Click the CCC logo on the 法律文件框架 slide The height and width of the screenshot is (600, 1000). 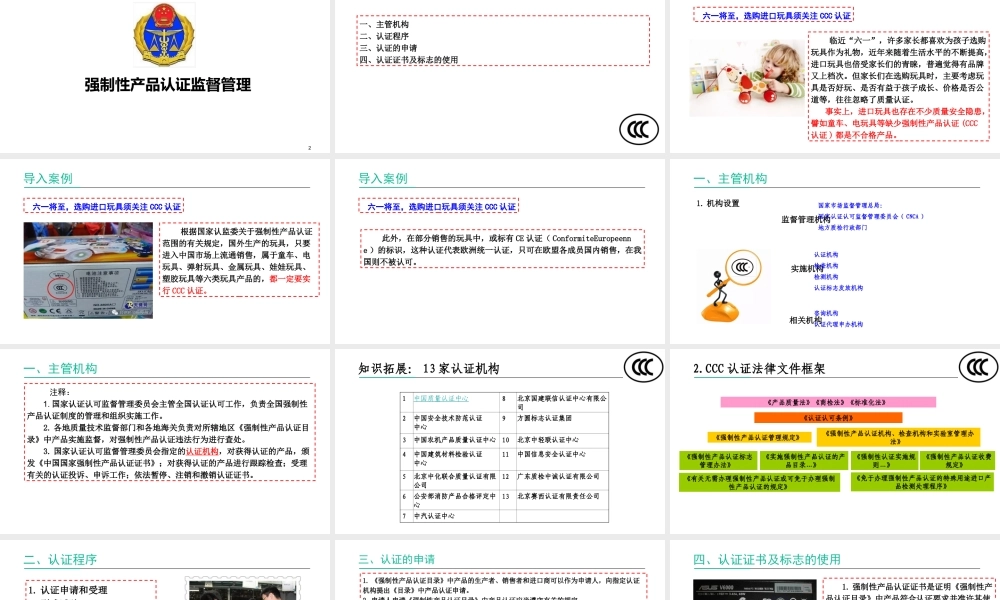click(978, 366)
